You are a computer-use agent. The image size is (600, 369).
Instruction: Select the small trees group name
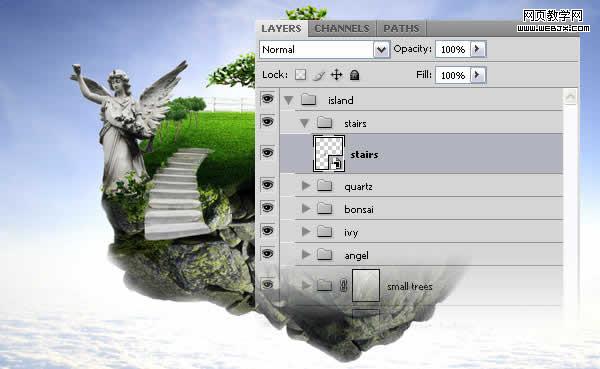coord(410,286)
